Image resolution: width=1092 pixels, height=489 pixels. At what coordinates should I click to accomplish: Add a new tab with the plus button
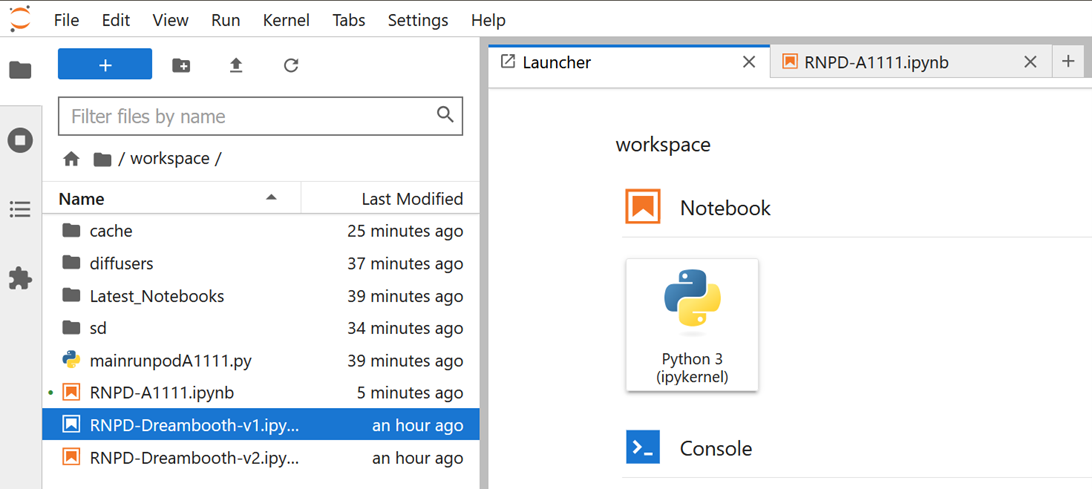pos(1068,62)
